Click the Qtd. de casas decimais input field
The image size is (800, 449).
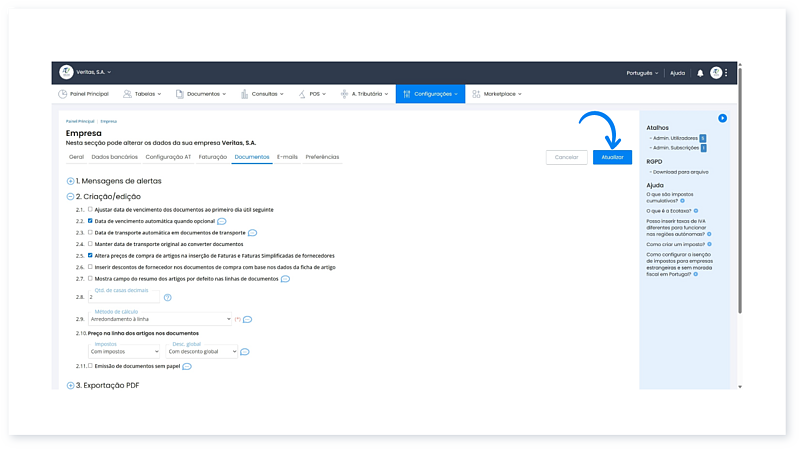[x=123, y=297]
